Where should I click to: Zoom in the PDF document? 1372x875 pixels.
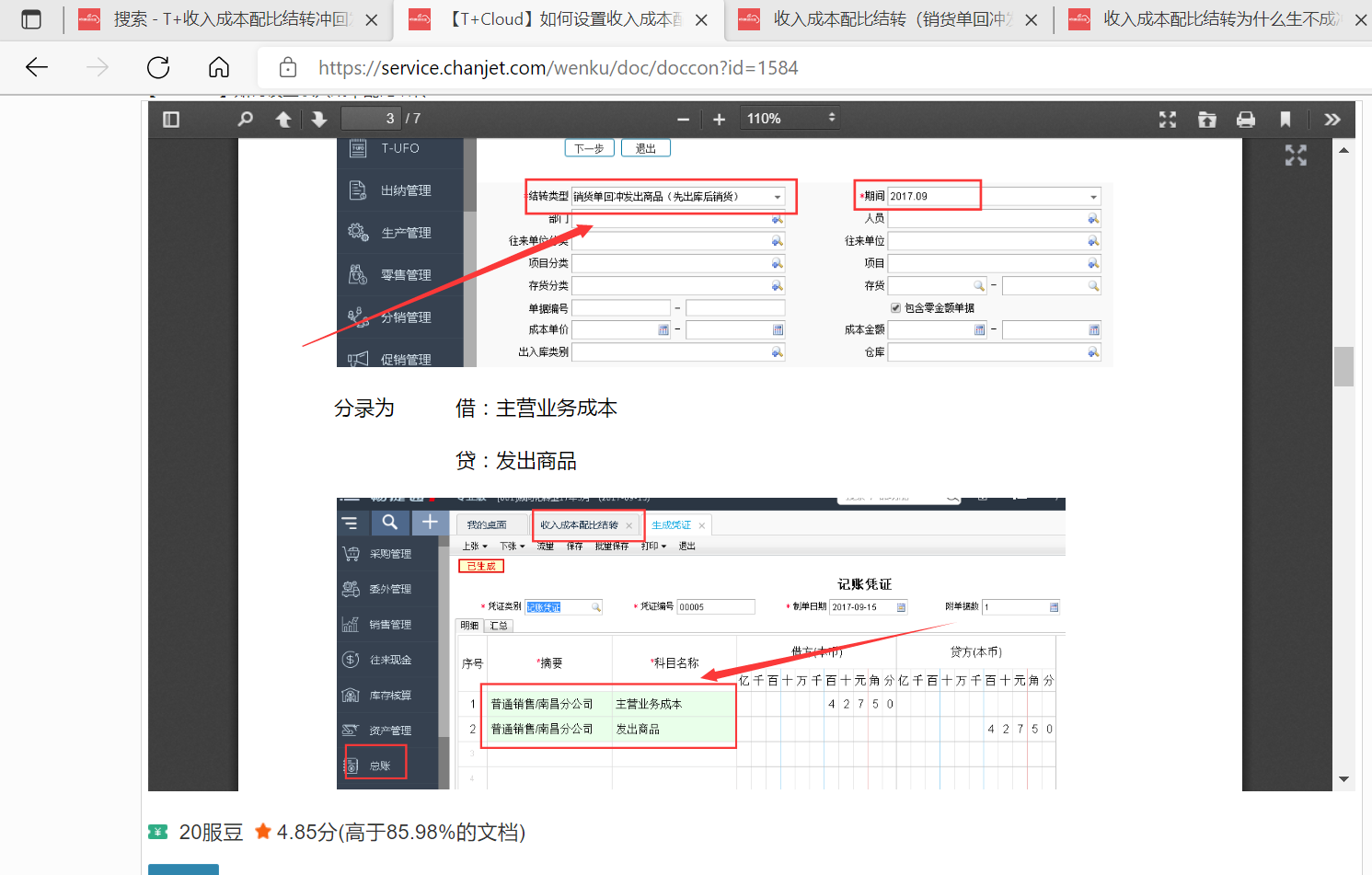(x=720, y=120)
